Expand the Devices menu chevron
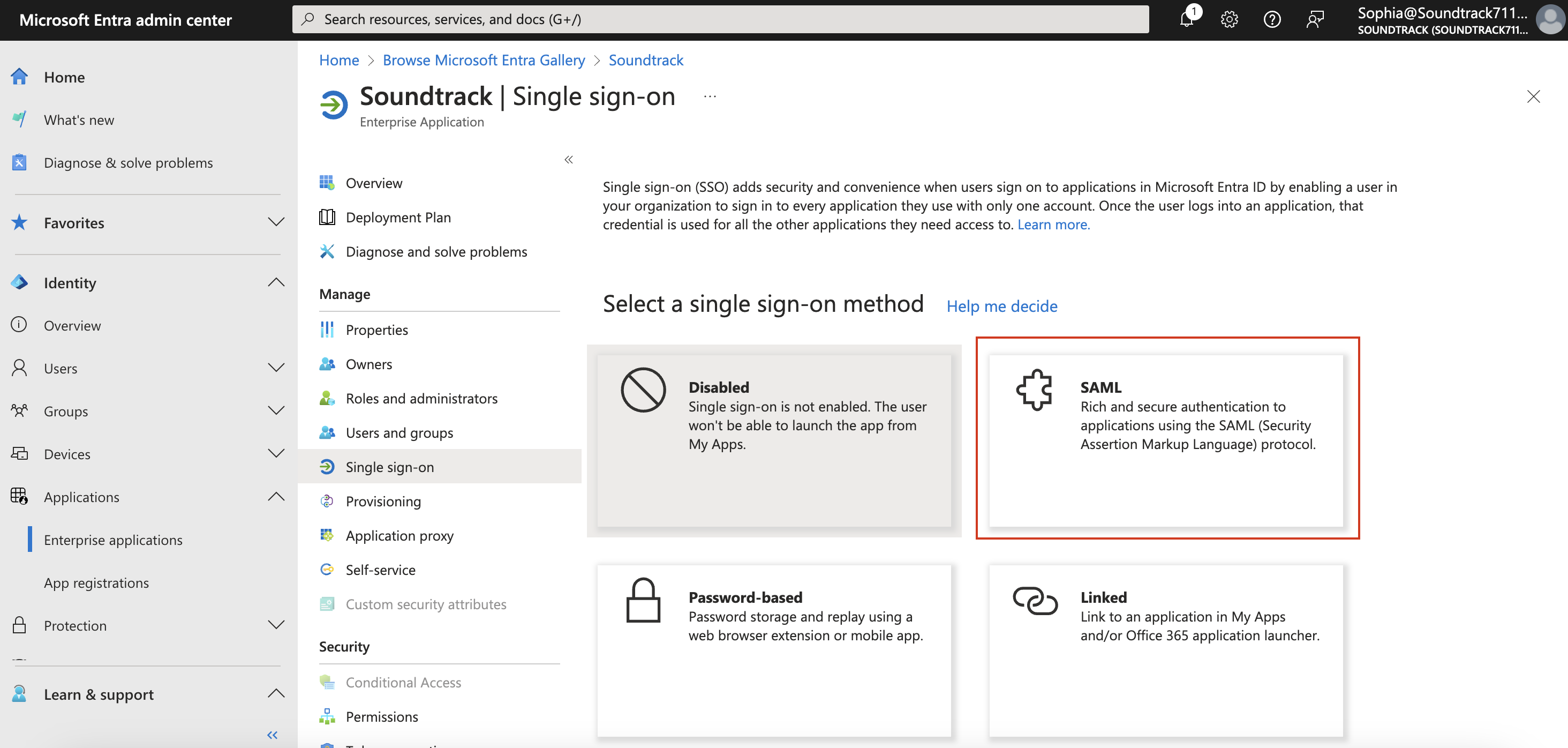 point(276,454)
